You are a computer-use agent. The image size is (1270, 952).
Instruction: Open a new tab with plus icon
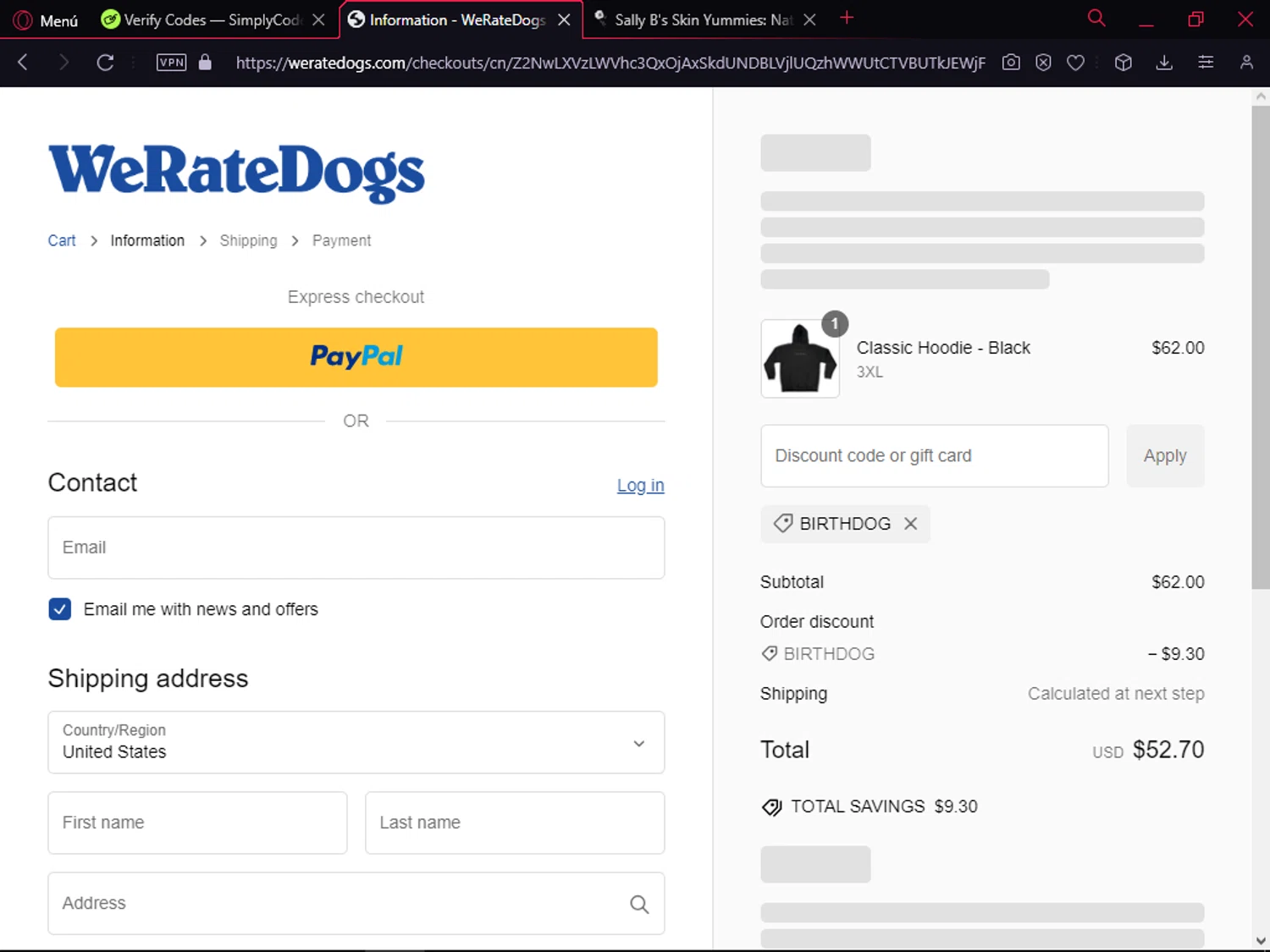tap(846, 18)
